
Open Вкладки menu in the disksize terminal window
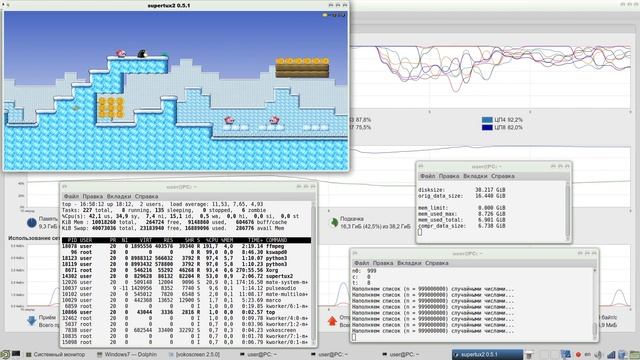coord(475,176)
